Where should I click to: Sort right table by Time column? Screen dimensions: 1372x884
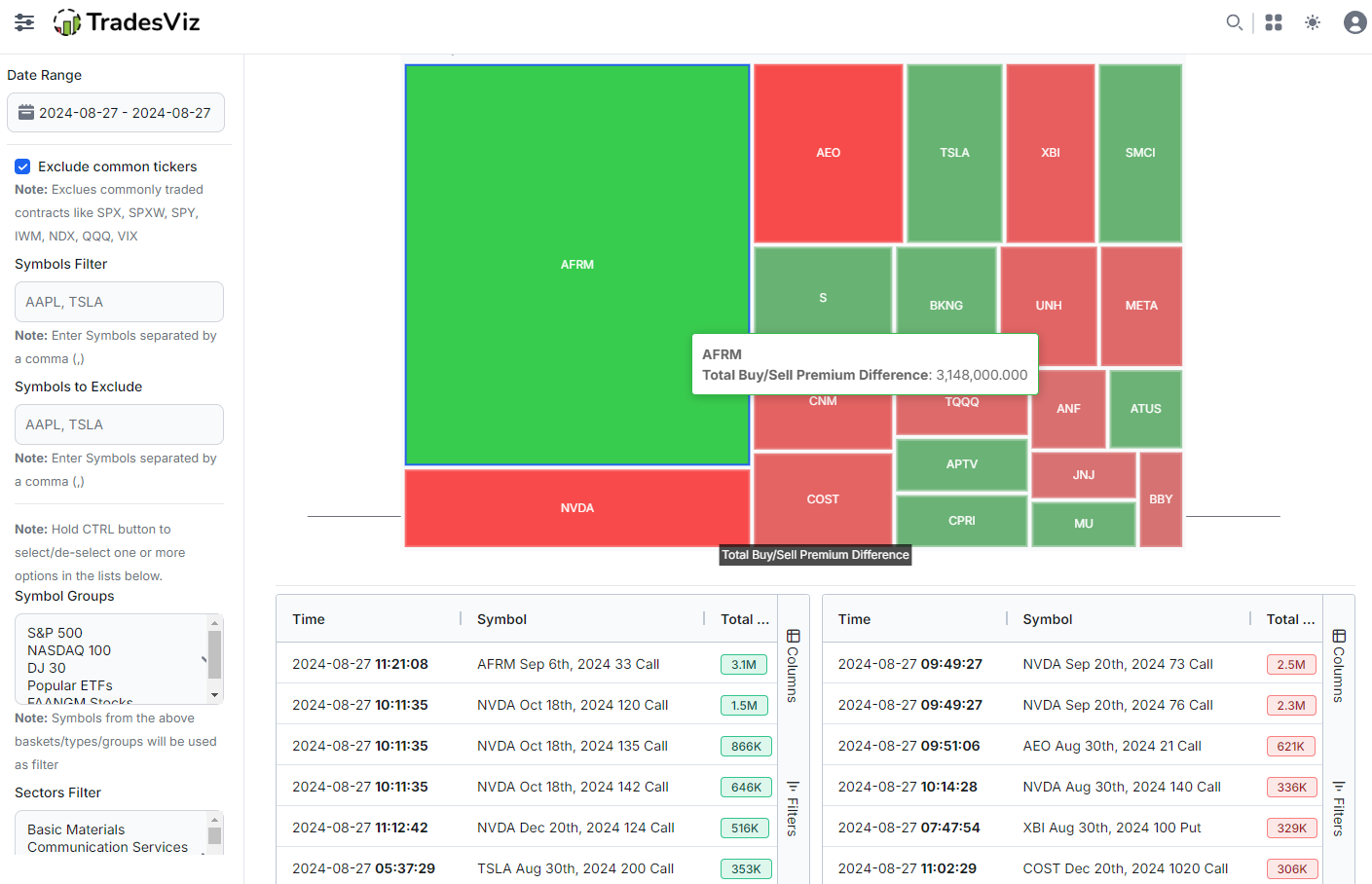(854, 619)
